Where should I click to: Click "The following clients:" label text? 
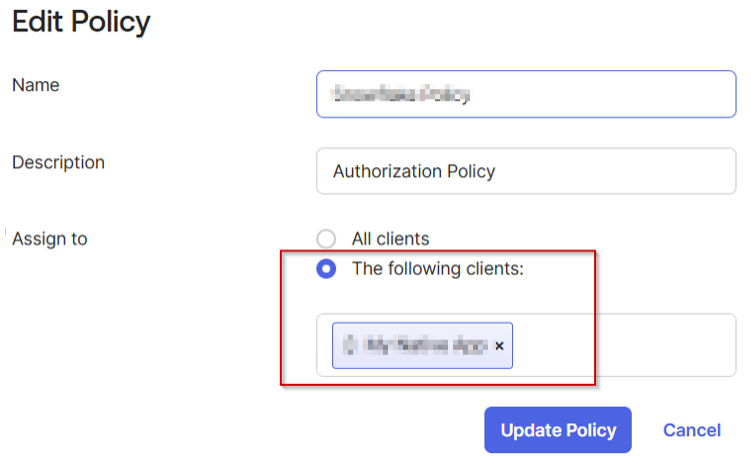(437, 269)
